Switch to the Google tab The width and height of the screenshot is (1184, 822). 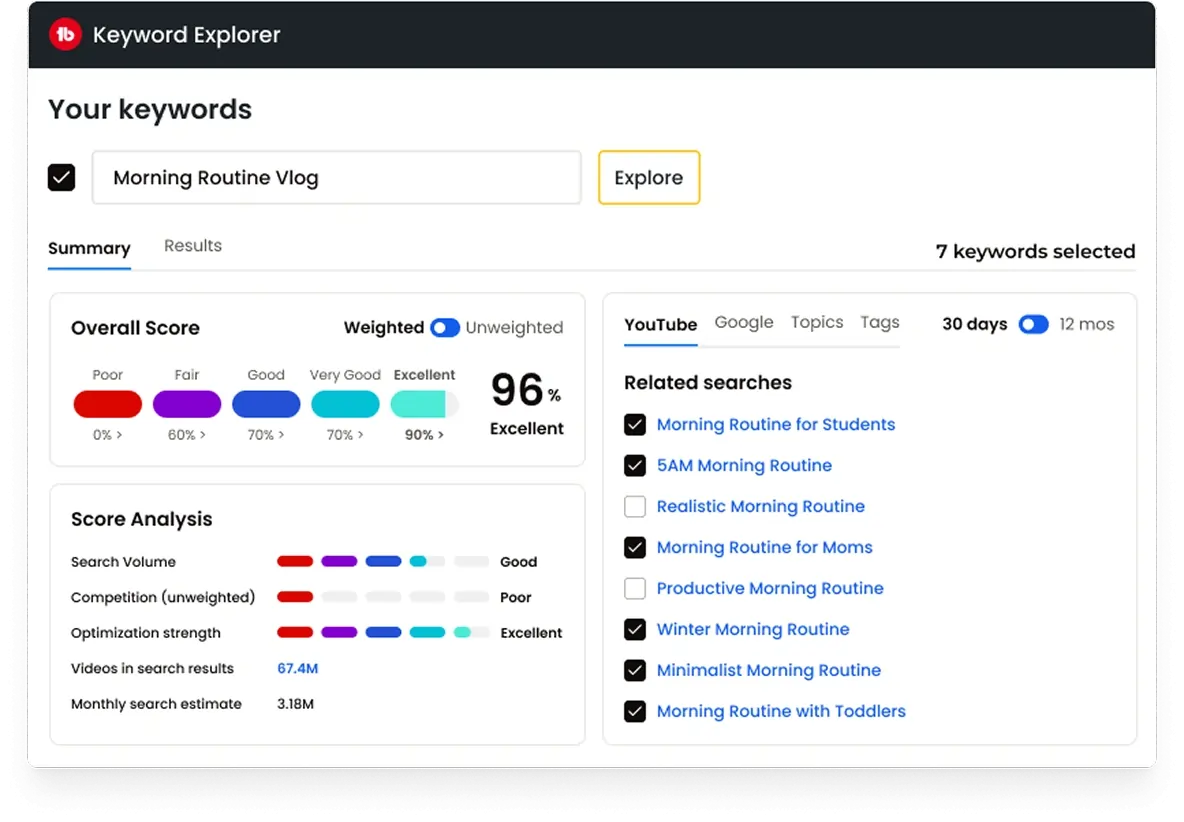(x=743, y=322)
